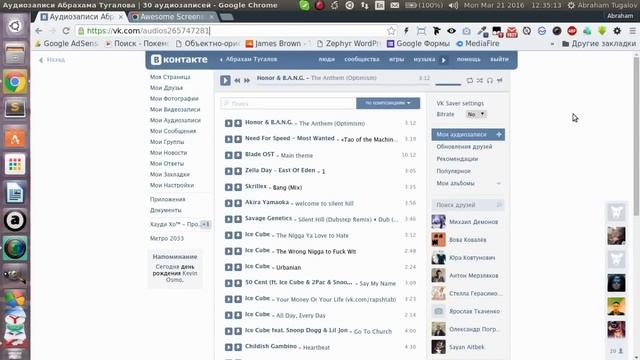Click the Метро 2033 link in sidebar
The image size is (640, 360).
coord(167,238)
